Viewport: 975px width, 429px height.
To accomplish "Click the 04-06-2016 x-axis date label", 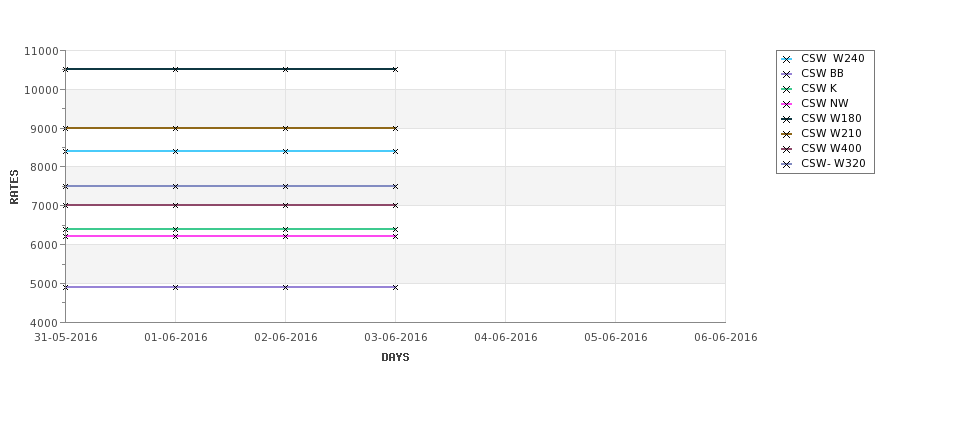I will [x=506, y=337].
